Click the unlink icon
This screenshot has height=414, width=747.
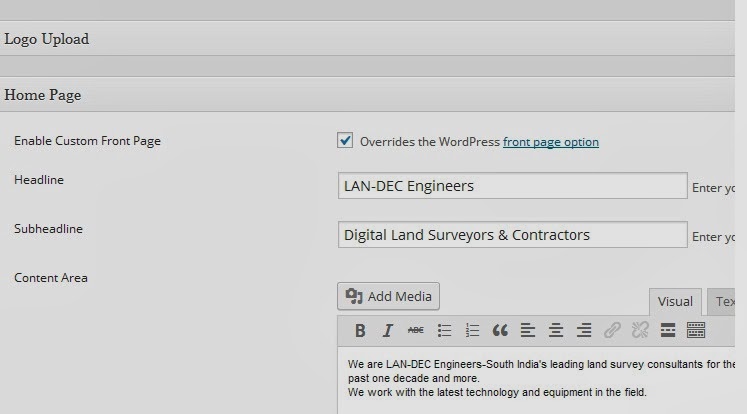[x=640, y=330]
